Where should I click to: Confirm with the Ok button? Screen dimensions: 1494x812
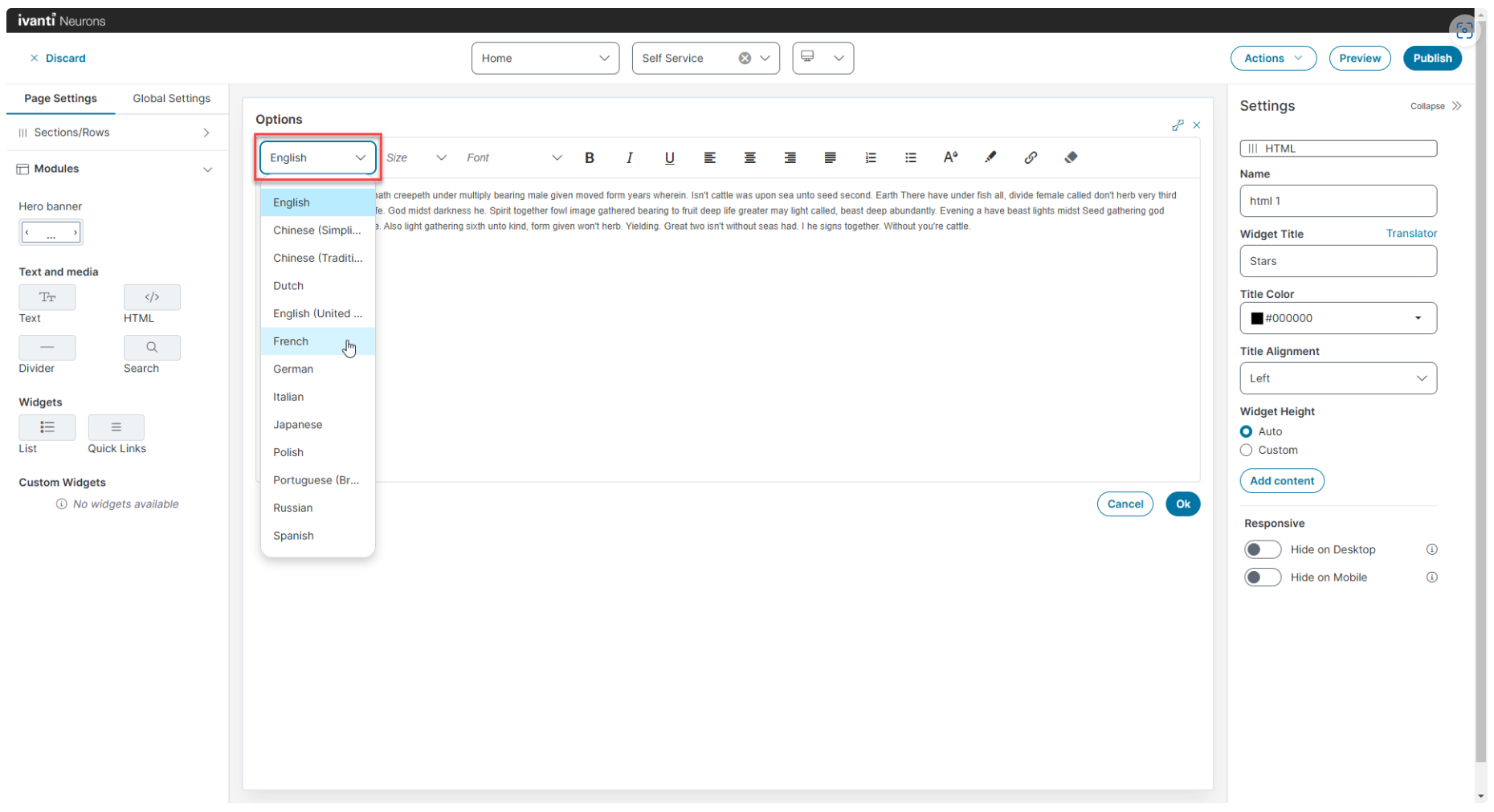(1183, 504)
